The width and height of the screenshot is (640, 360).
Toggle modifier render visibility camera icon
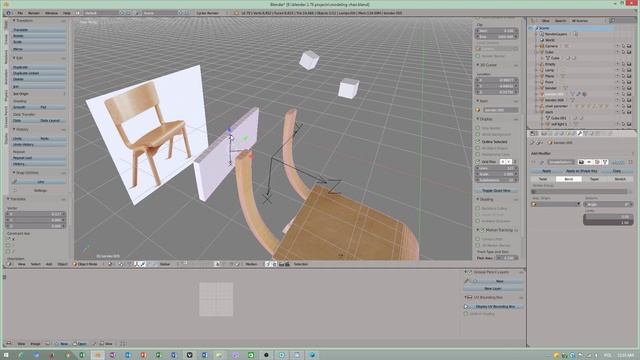coord(581,162)
